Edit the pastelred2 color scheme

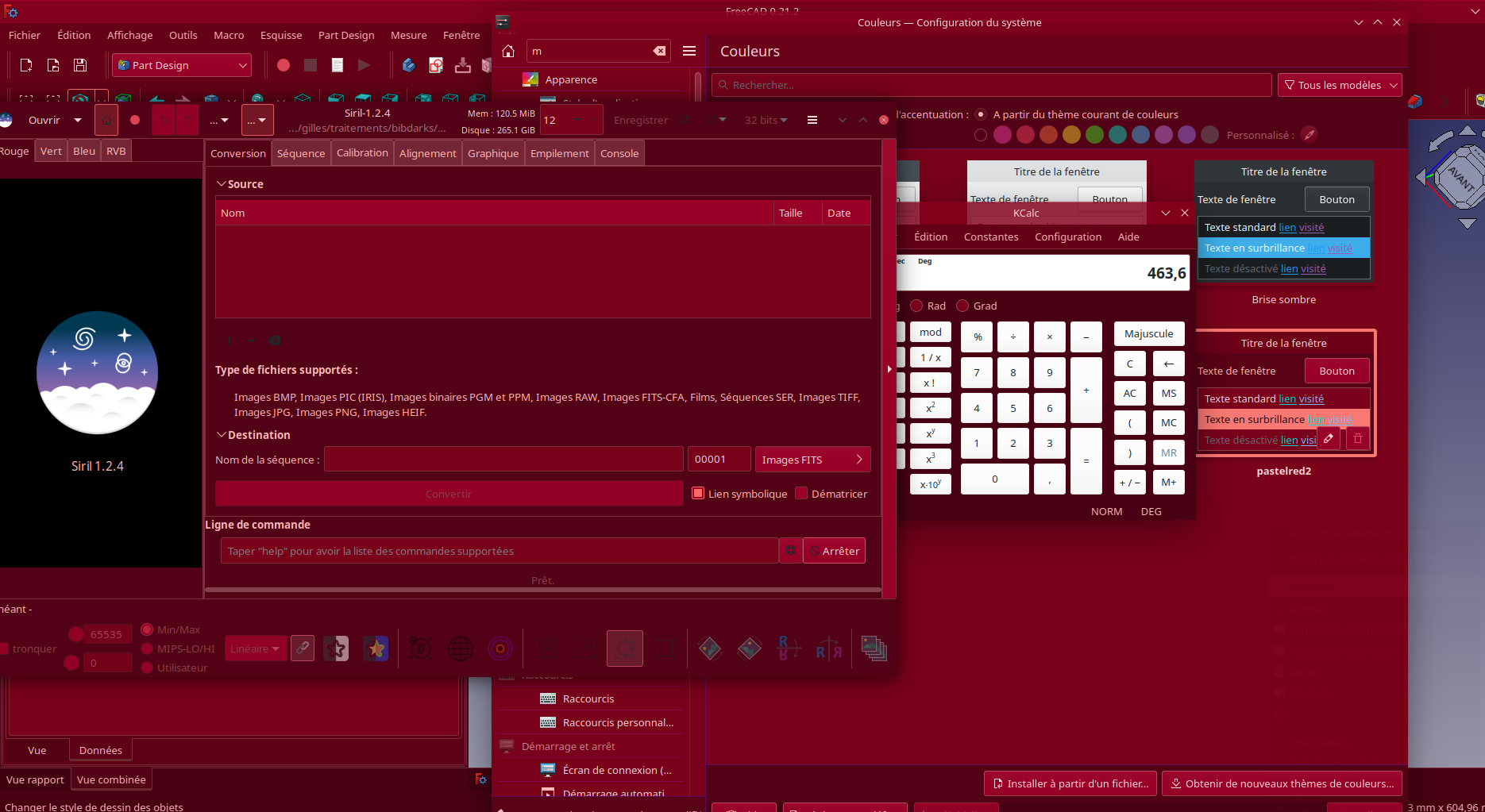[x=1329, y=438]
